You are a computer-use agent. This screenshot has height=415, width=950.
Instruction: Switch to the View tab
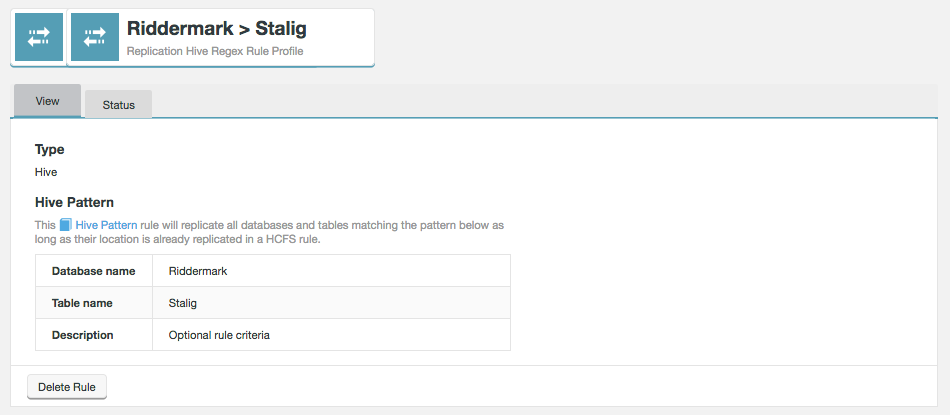pyautogui.click(x=47, y=101)
